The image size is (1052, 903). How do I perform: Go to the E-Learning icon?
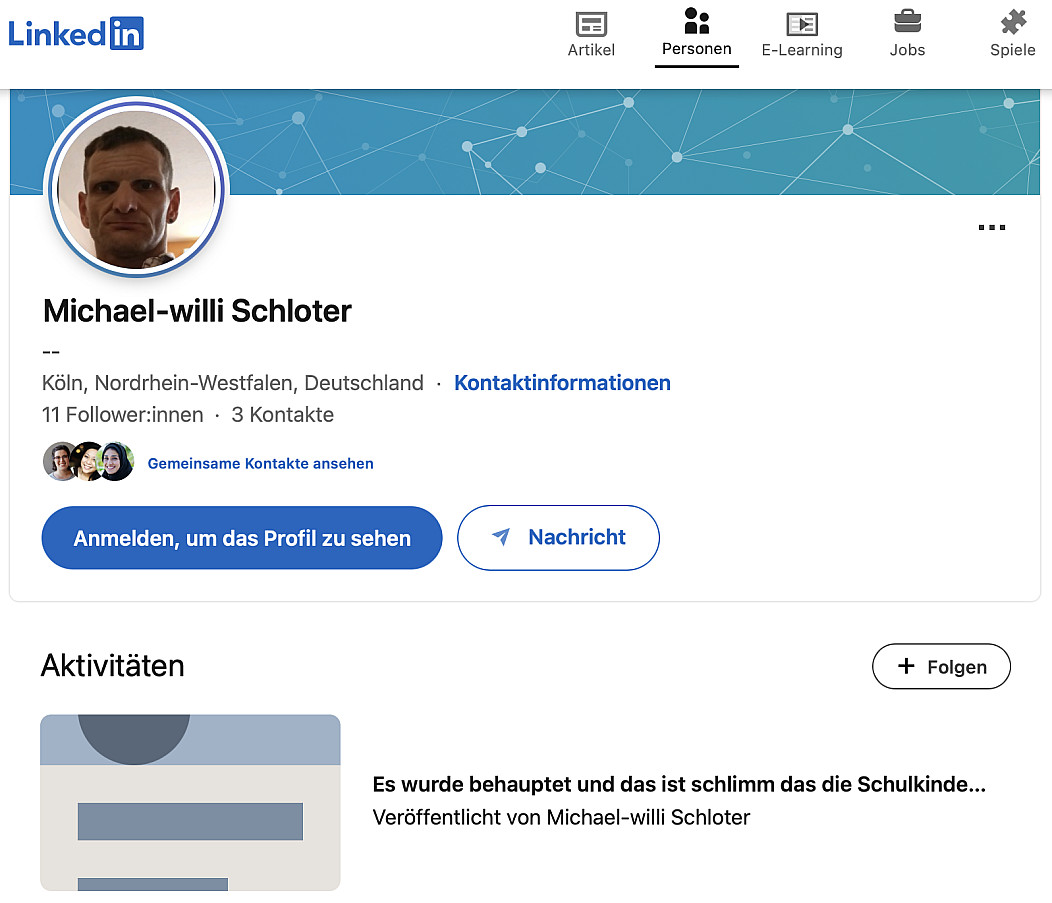tap(801, 24)
